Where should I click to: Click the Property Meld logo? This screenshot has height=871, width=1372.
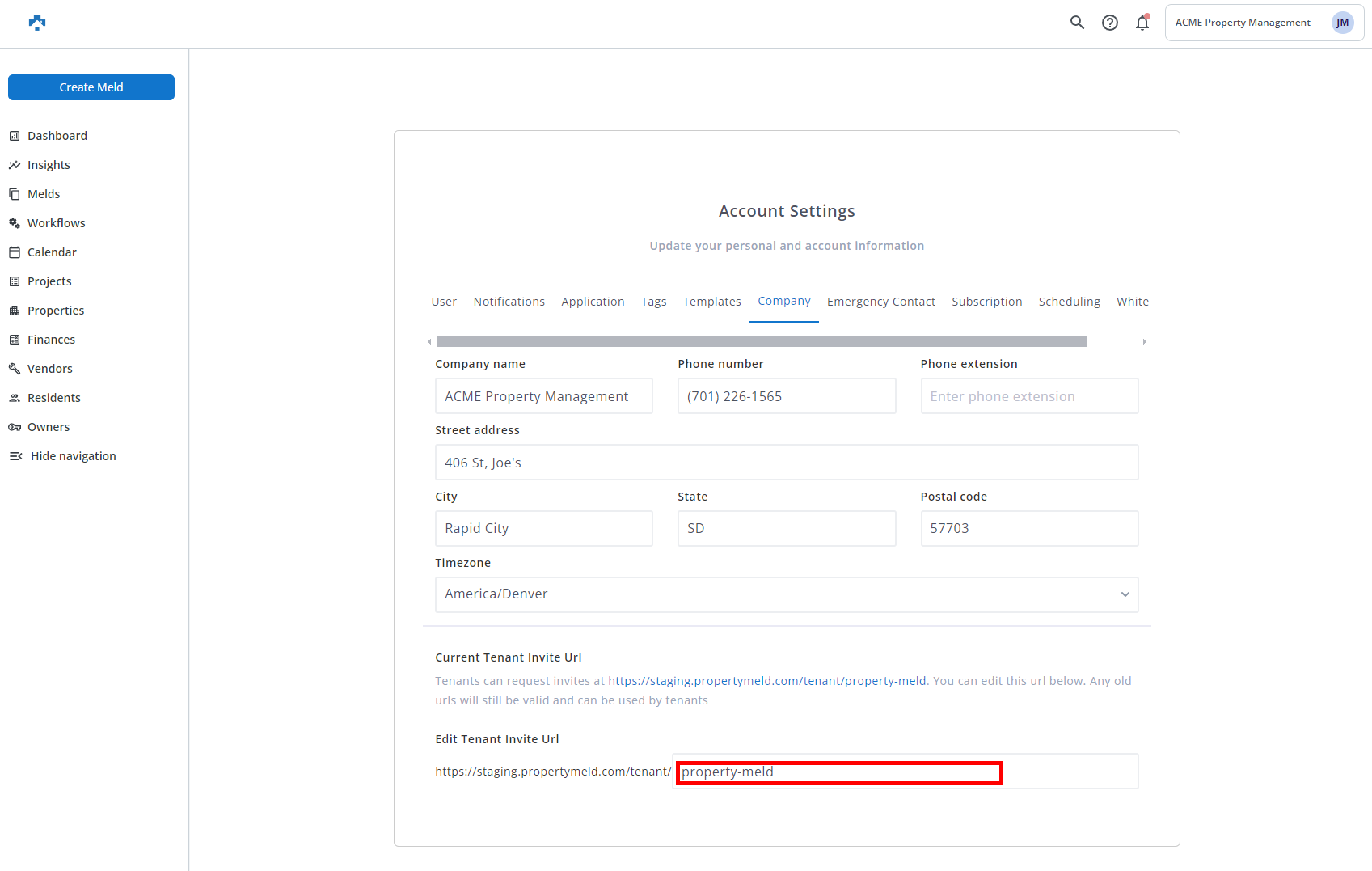[x=37, y=23]
